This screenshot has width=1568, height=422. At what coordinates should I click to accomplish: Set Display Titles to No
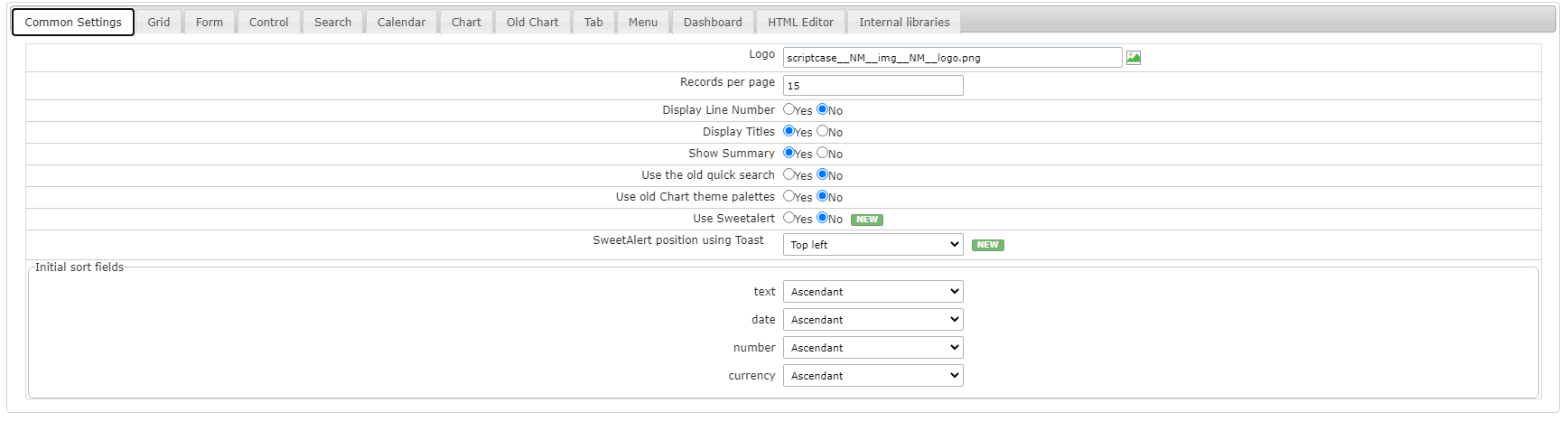tap(823, 131)
